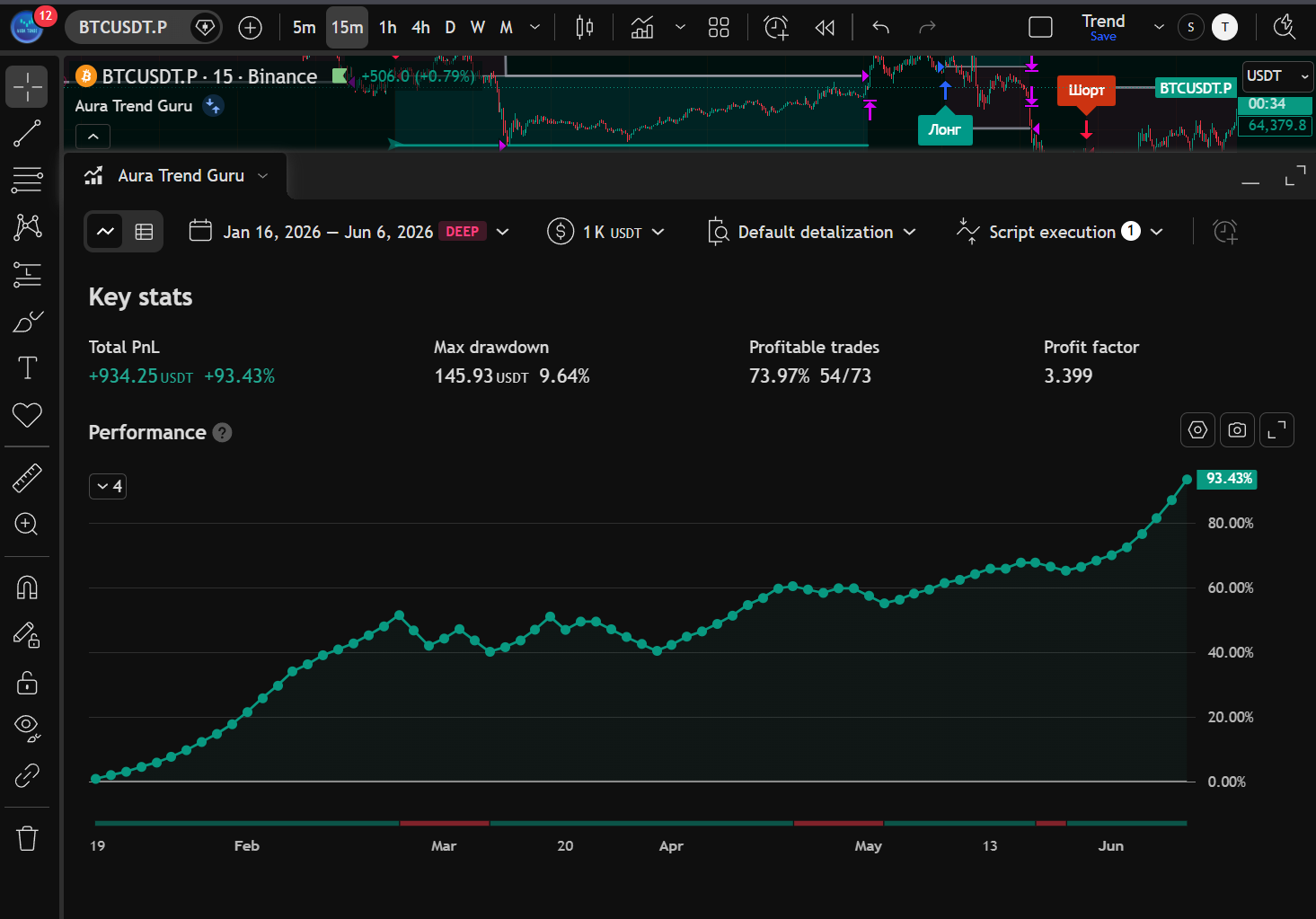1316x919 pixels.
Task: Click the Шорт trade label on chart
Action: [1086, 91]
